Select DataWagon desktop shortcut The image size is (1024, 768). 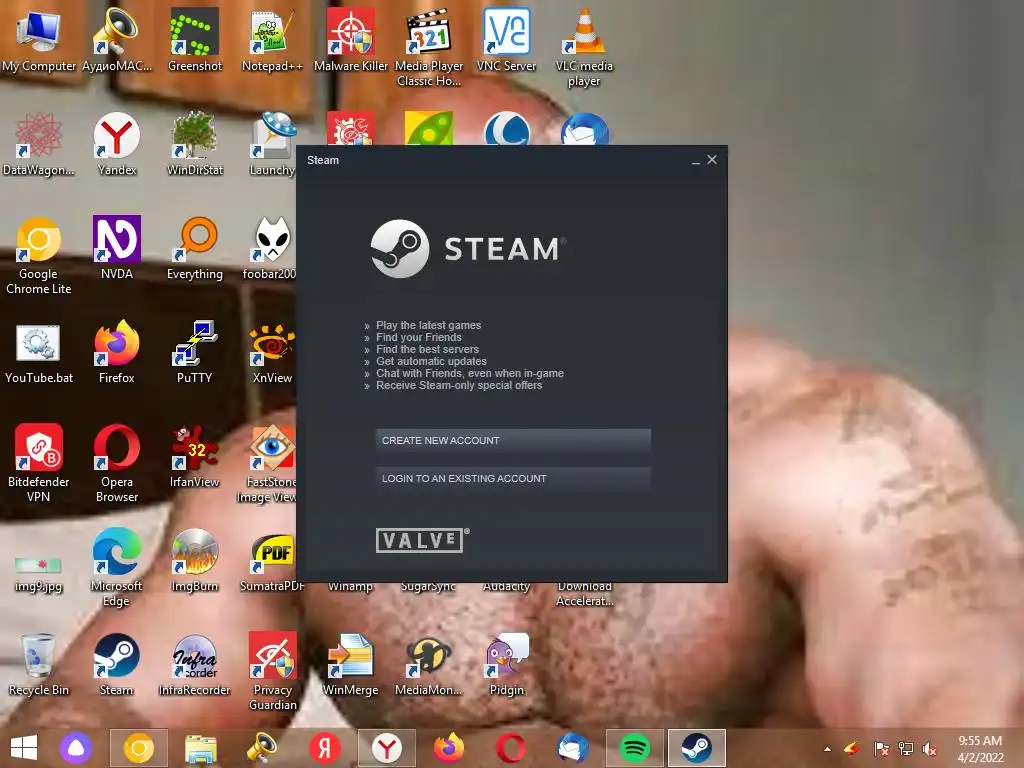click(x=39, y=144)
